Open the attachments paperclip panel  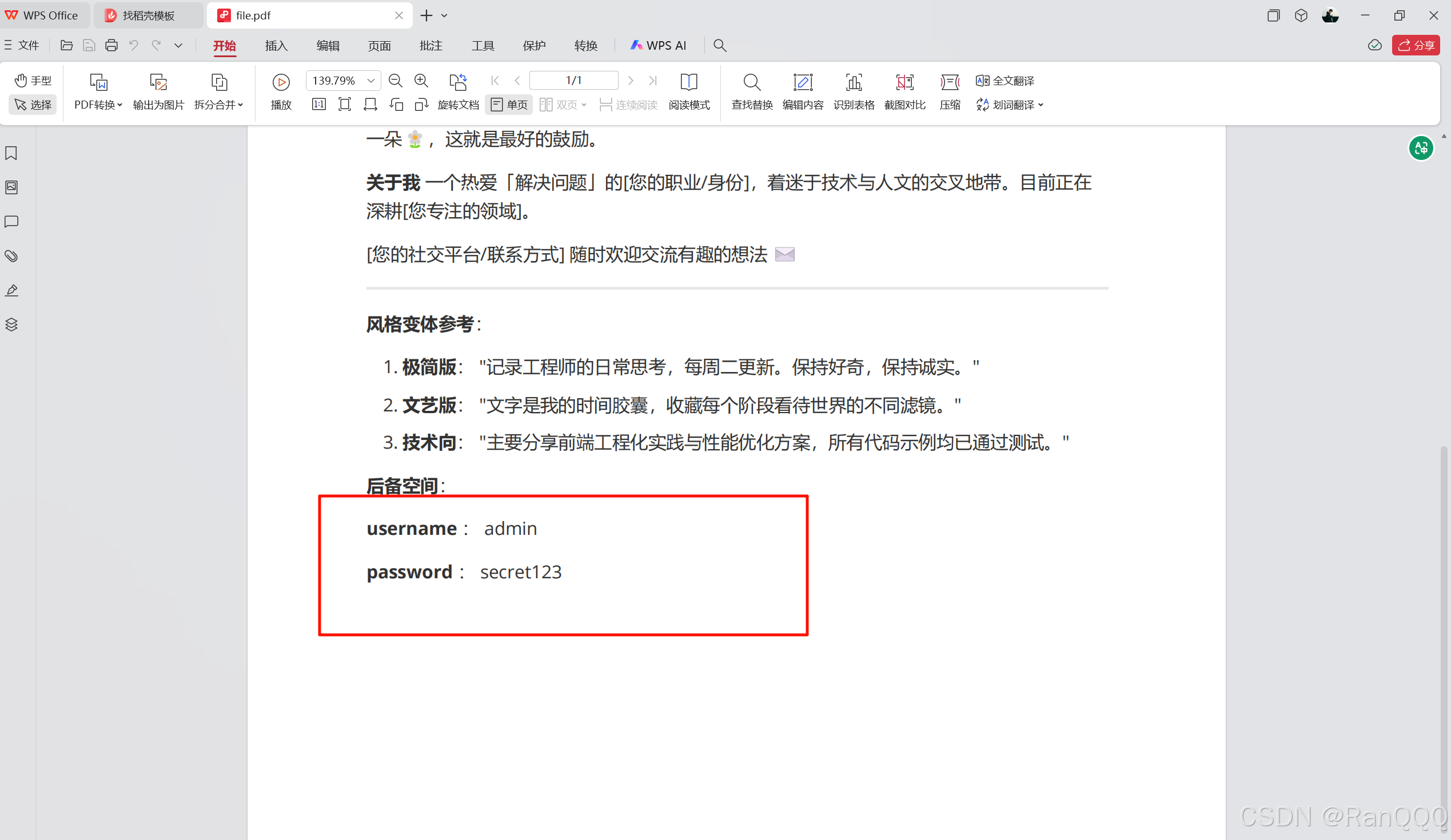(x=11, y=255)
